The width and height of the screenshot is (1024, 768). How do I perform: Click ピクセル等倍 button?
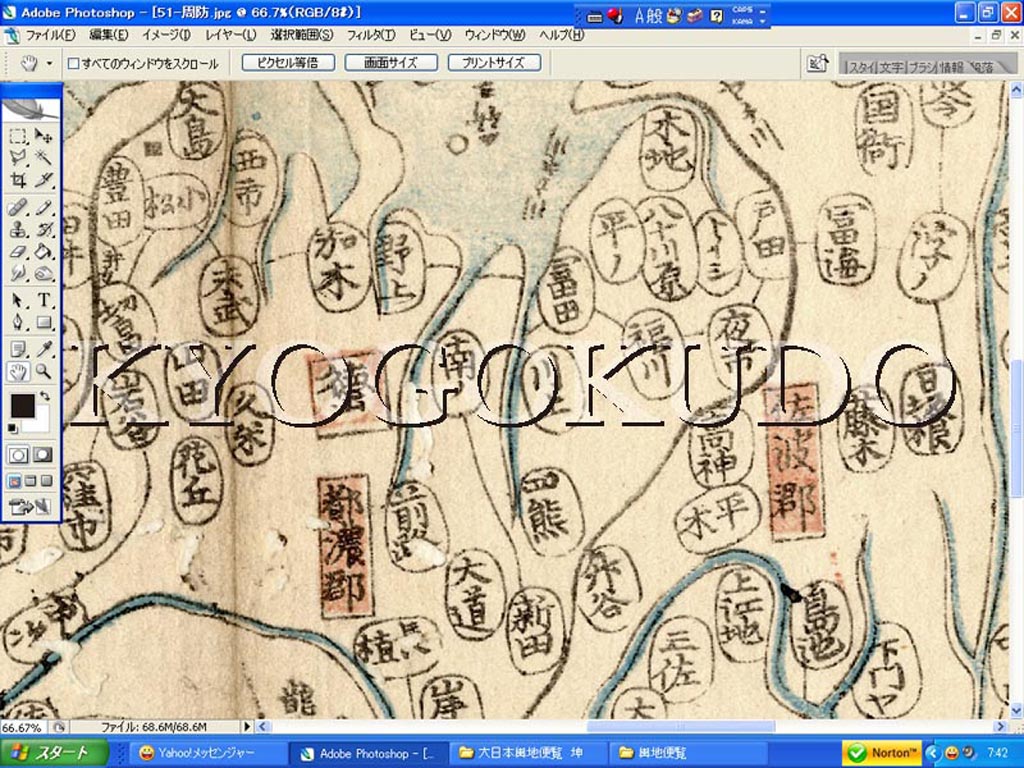coord(288,63)
